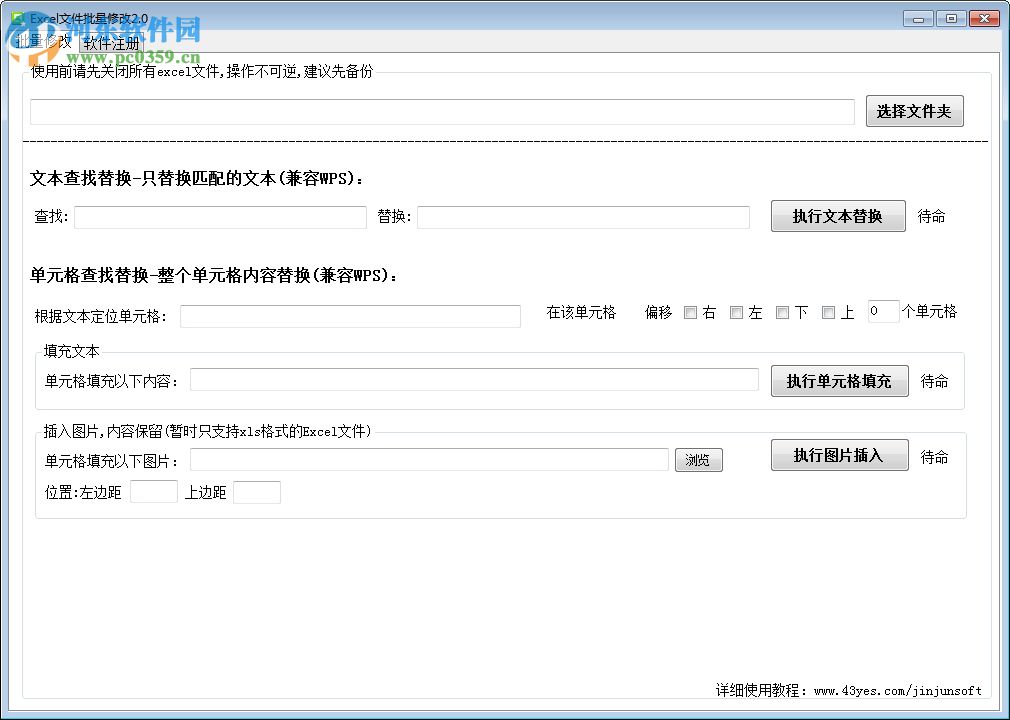
Task: Click the 待命 status next to 执行图片插入
Action: 934,457
